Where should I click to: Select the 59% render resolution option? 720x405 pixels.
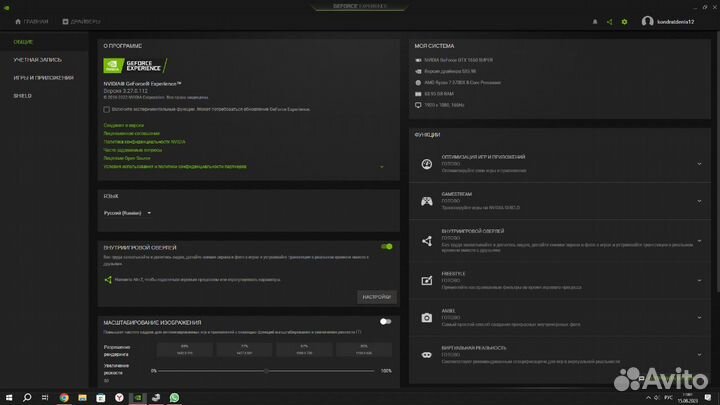click(364, 349)
